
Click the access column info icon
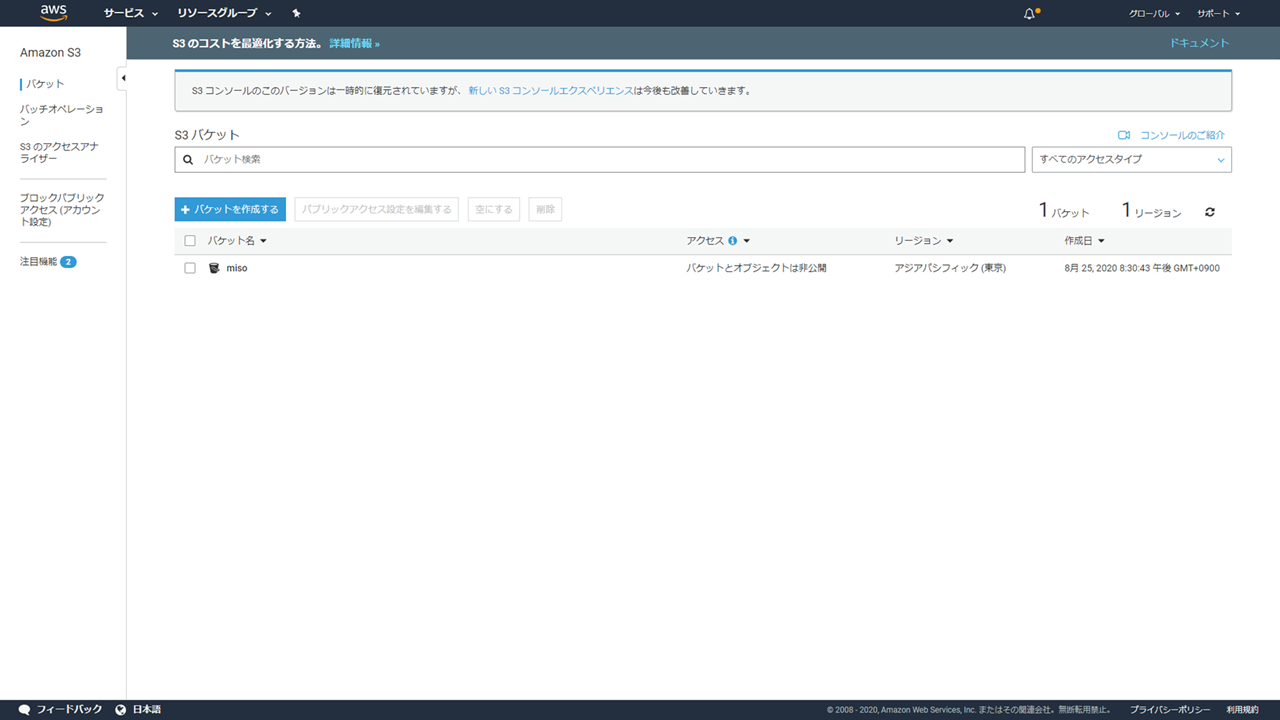[x=733, y=241]
